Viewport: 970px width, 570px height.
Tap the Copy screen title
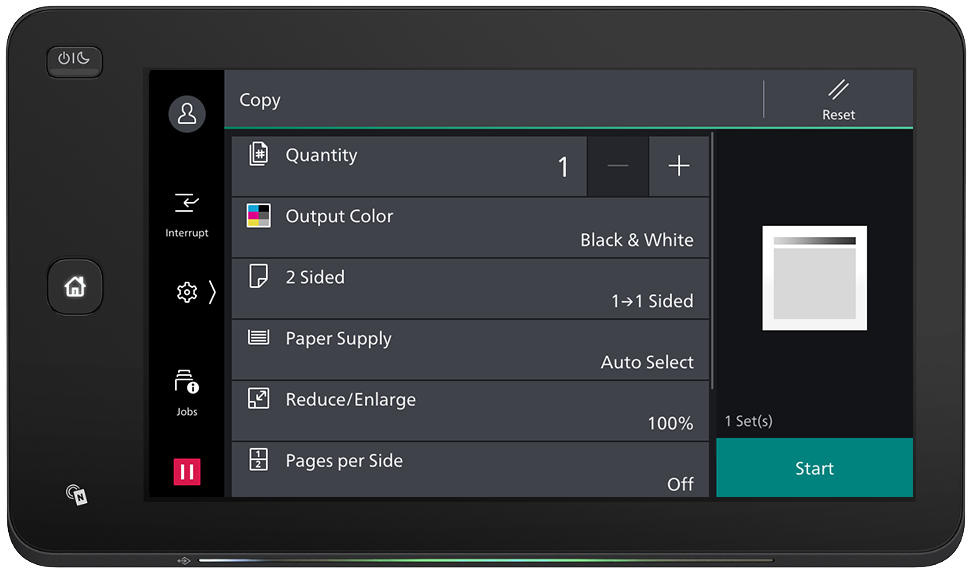pyautogui.click(x=260, y=100)
